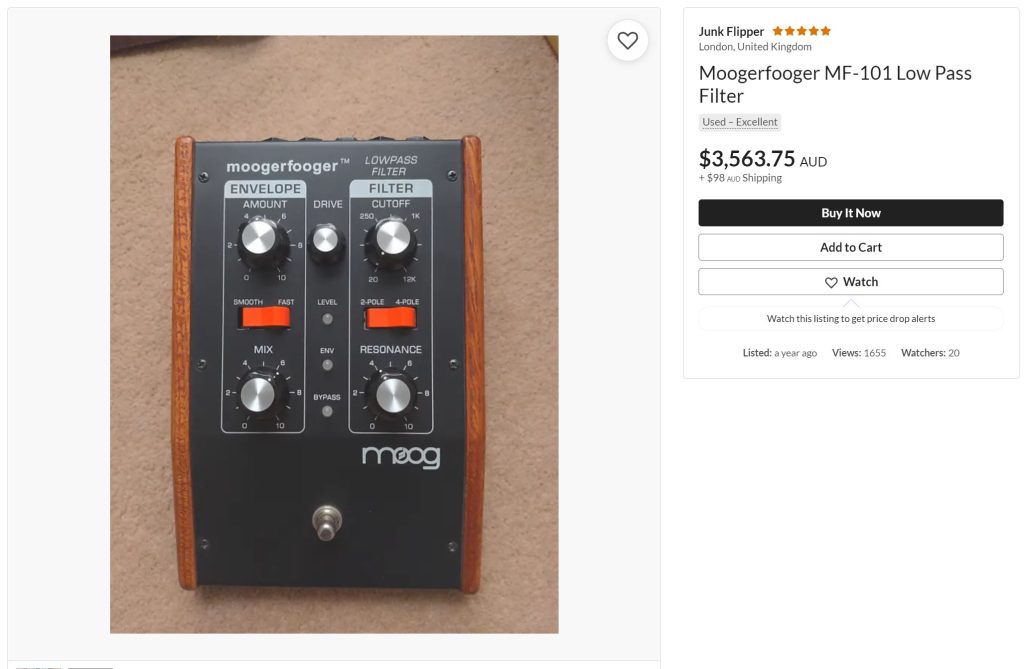Click the moog logo in the photo

401,456
